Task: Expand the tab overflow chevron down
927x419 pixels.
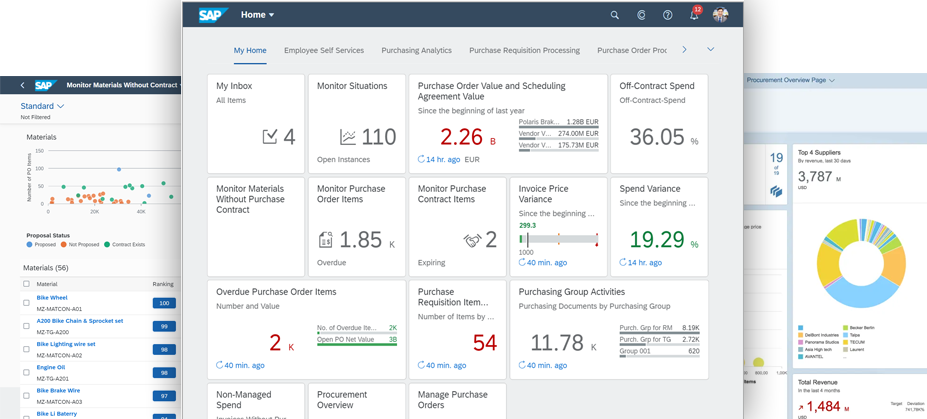Action: coord(710,49)
